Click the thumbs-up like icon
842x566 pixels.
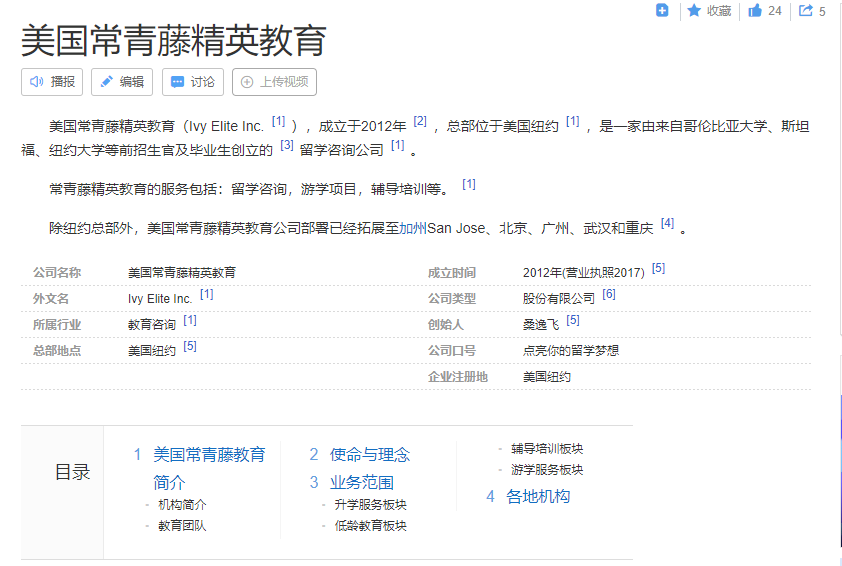click(755, 10)
